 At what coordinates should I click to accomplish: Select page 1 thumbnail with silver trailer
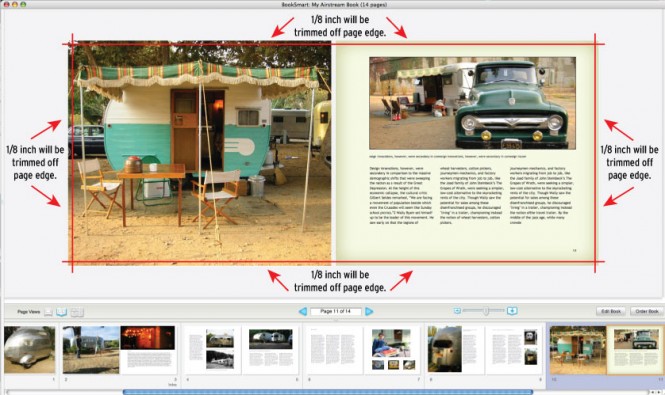tap(29, 350)
